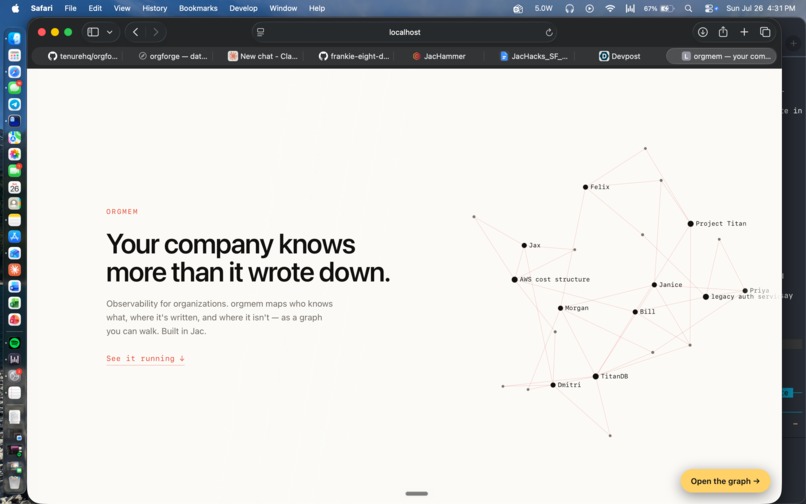The width and height of the screenshot is (806, 504).
Task: Switch to the tenurehq/orgfo... tab
Action: point(83,56)
